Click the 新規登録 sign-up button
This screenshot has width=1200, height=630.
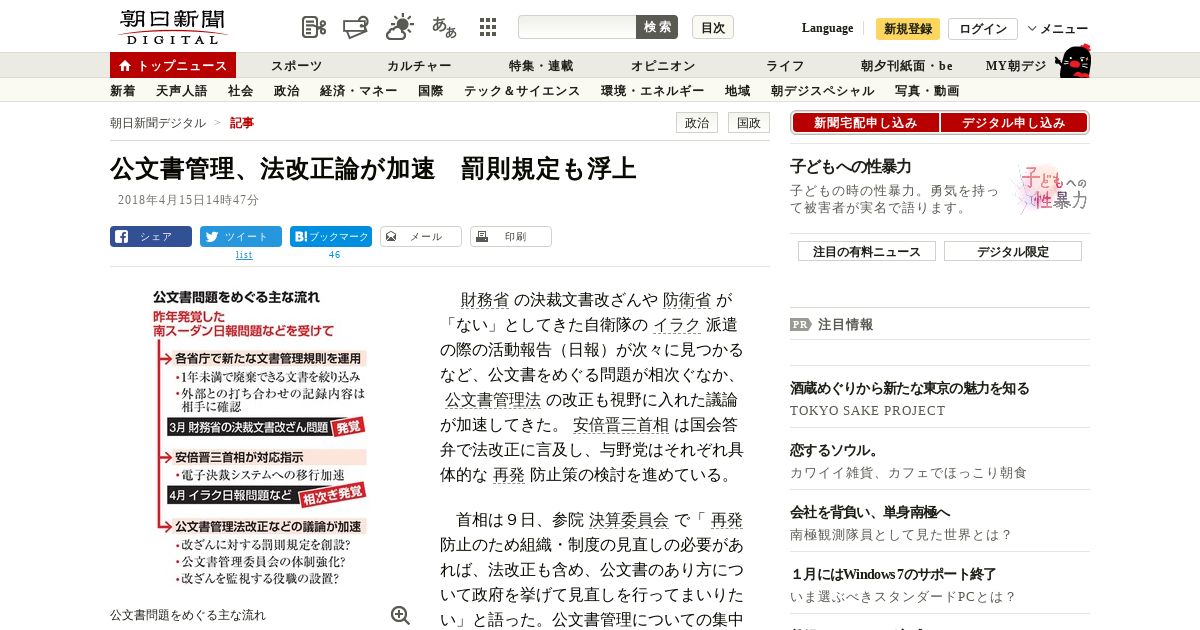pos(908,29)
